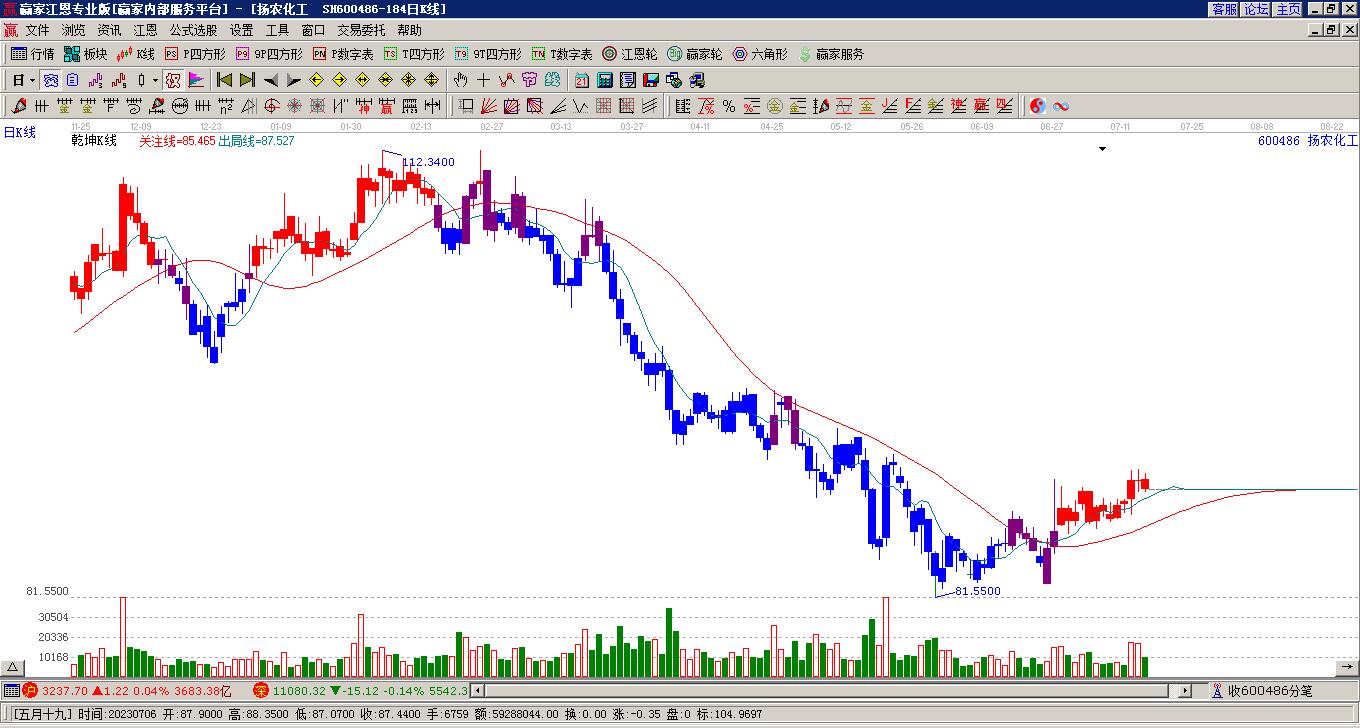Click the crosshair plus cursor tool

[x=483, y=80]
